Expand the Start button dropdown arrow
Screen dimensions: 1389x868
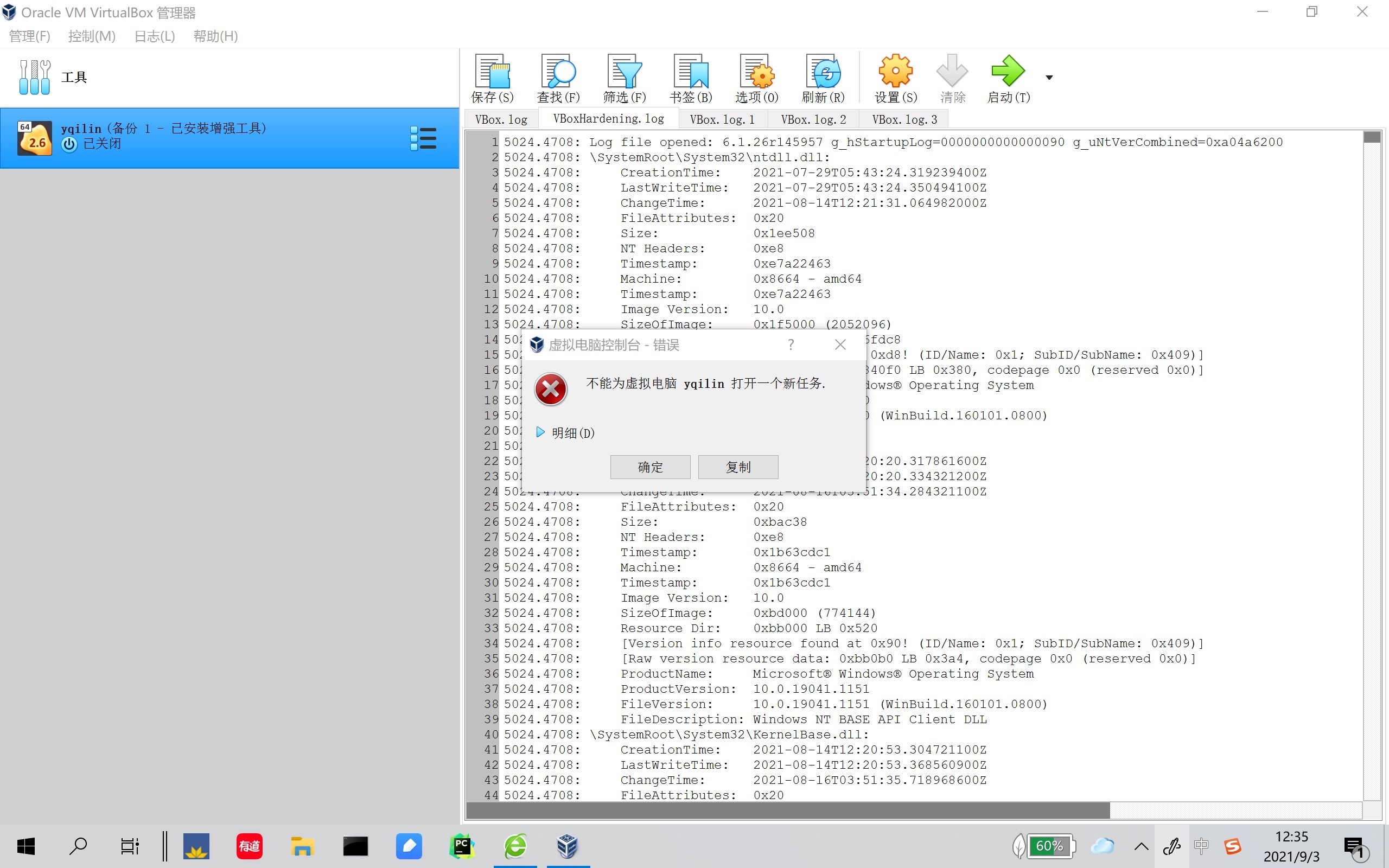tap(1049, 78)
